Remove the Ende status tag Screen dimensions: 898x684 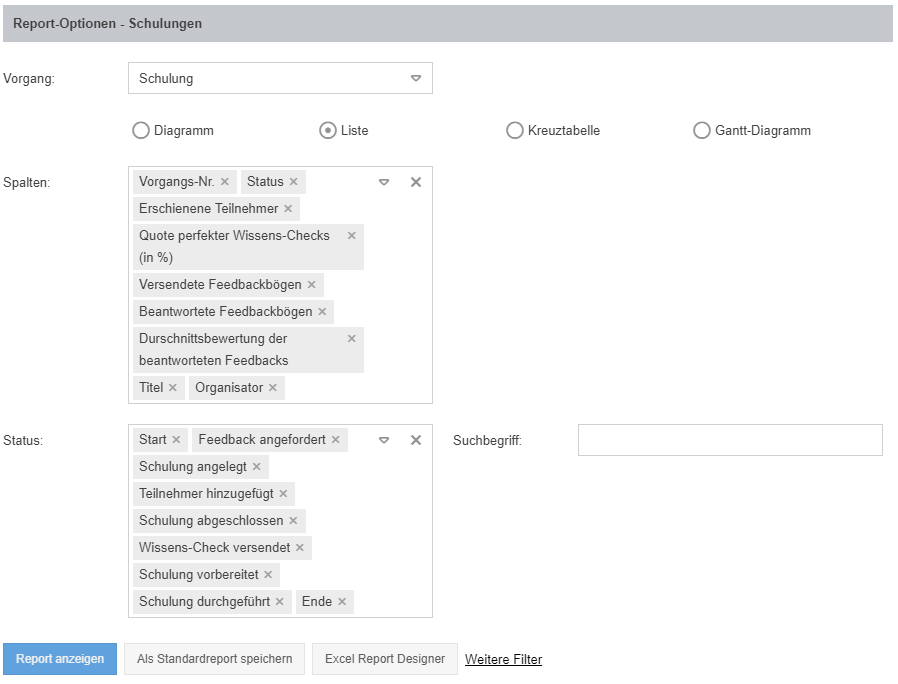click(342, 602)
